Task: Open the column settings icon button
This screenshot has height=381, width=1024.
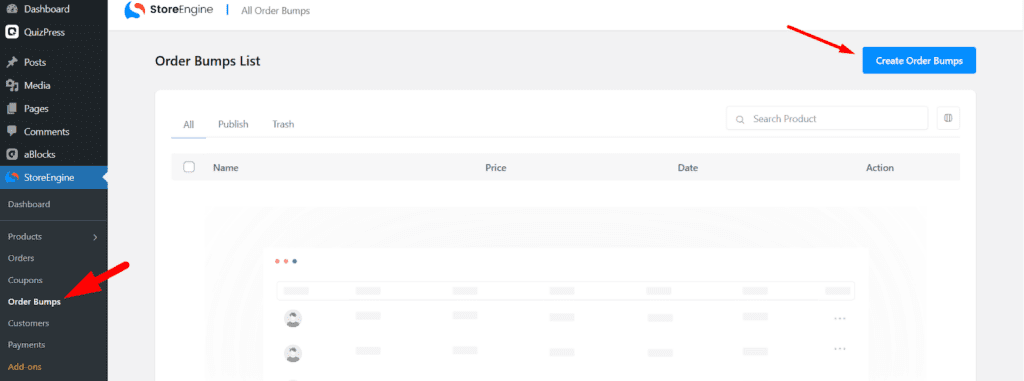Action: 948,118
